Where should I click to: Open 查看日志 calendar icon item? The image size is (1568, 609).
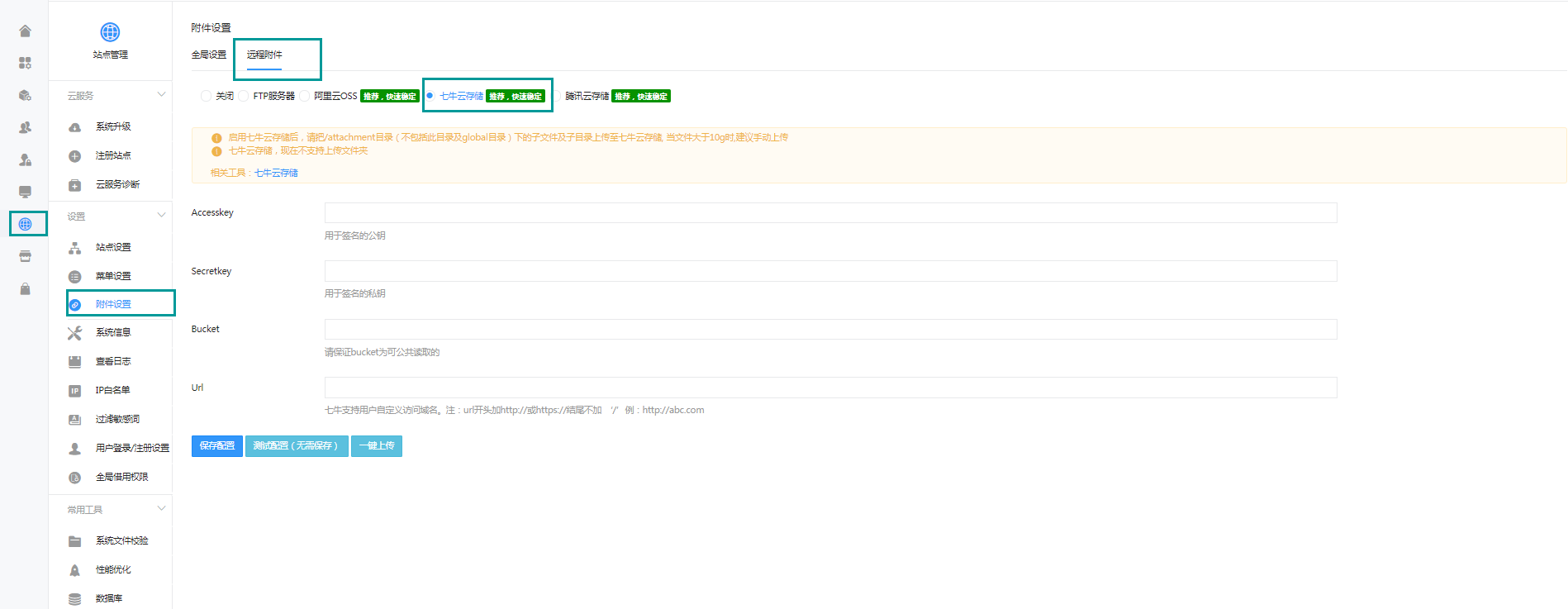point(74,362)
